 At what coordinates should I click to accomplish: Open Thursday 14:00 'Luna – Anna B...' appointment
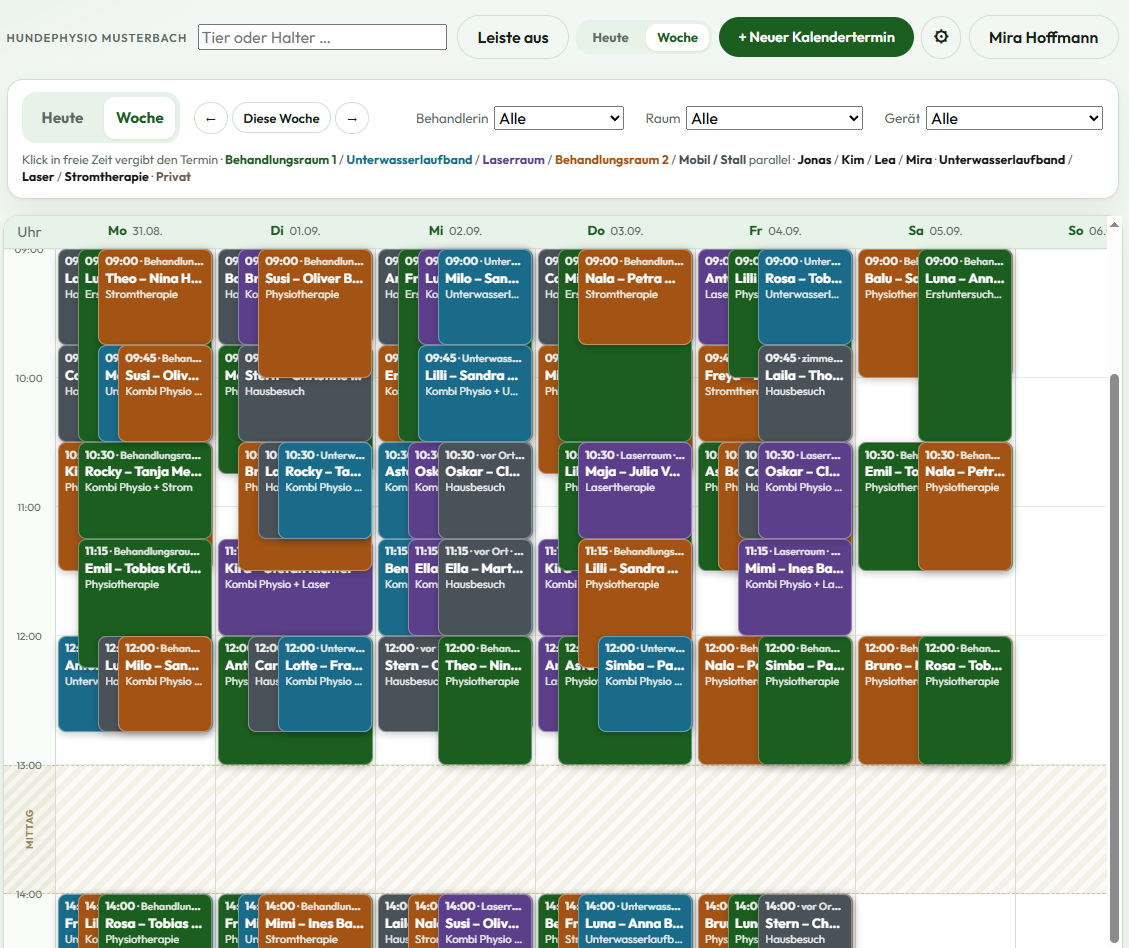point(634,922)
